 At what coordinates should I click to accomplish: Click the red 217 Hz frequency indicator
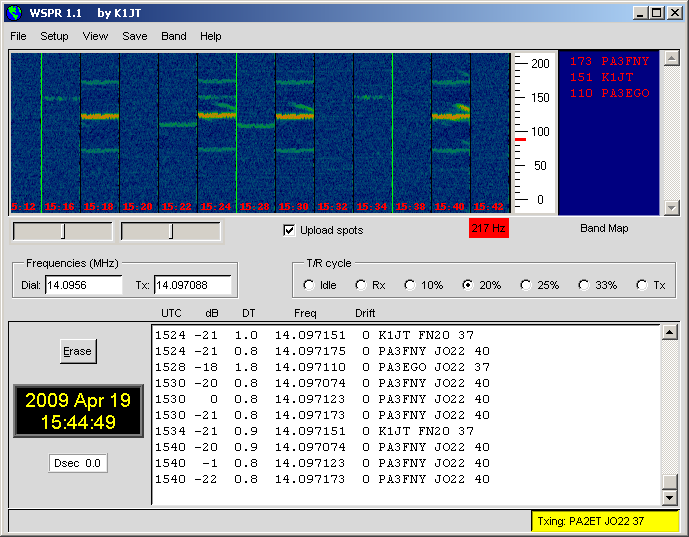click(x=488, y=229)
